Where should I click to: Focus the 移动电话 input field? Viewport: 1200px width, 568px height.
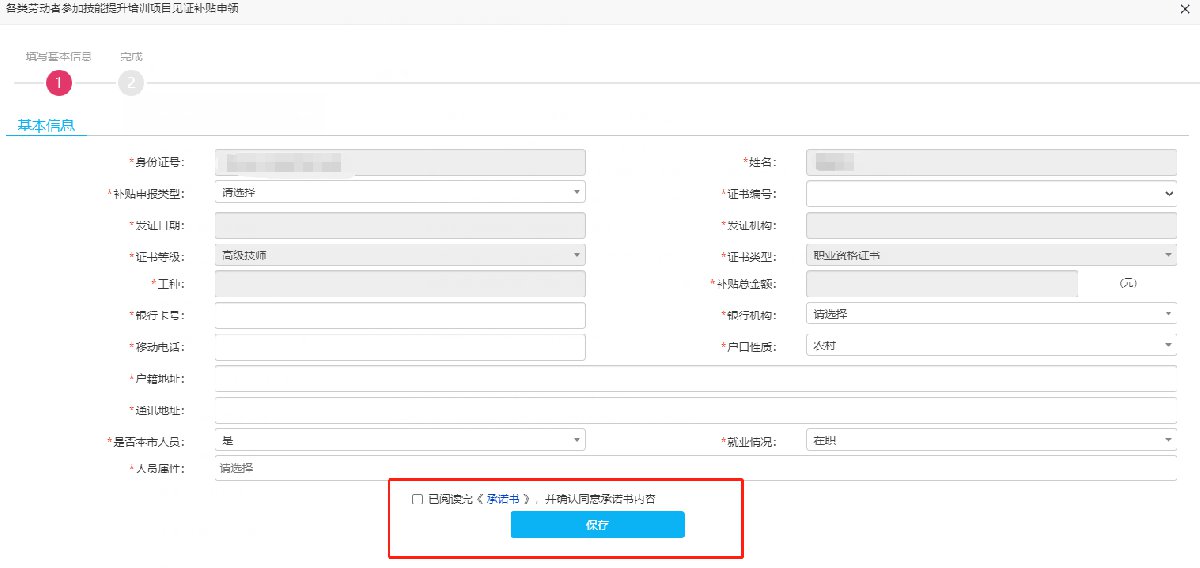tap(400, 347)
